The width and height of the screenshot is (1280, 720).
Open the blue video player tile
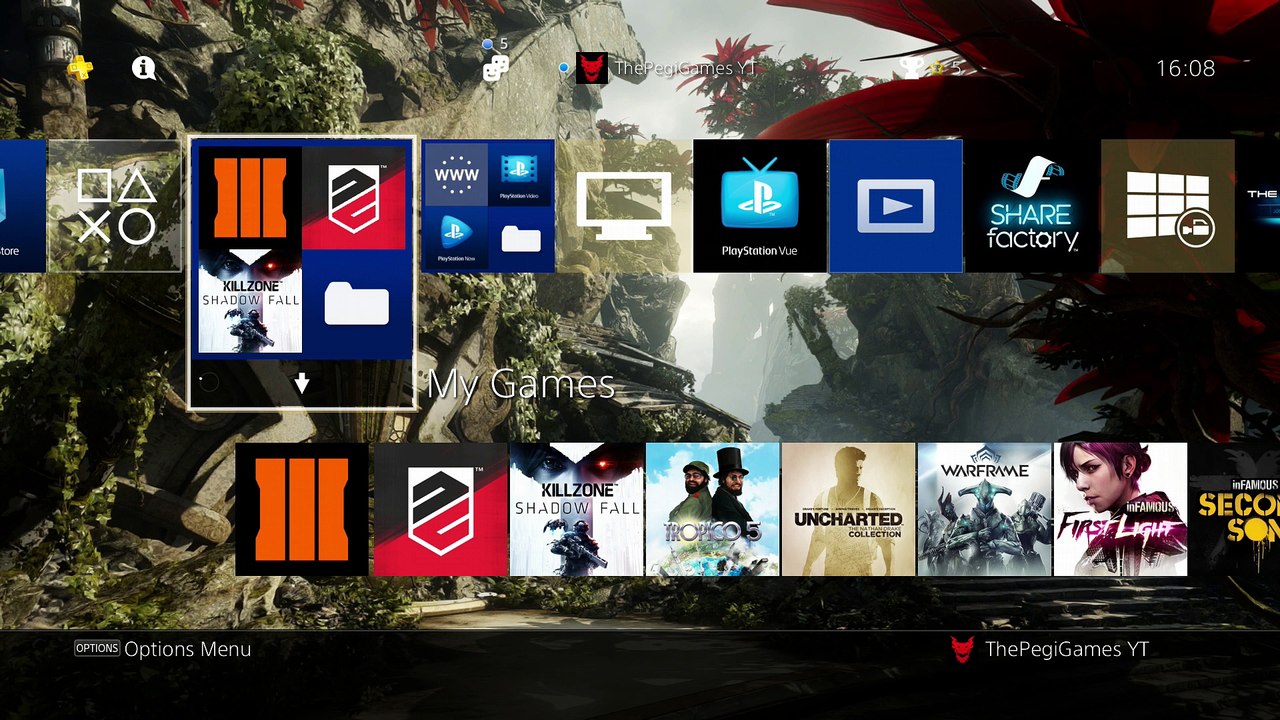896,206
